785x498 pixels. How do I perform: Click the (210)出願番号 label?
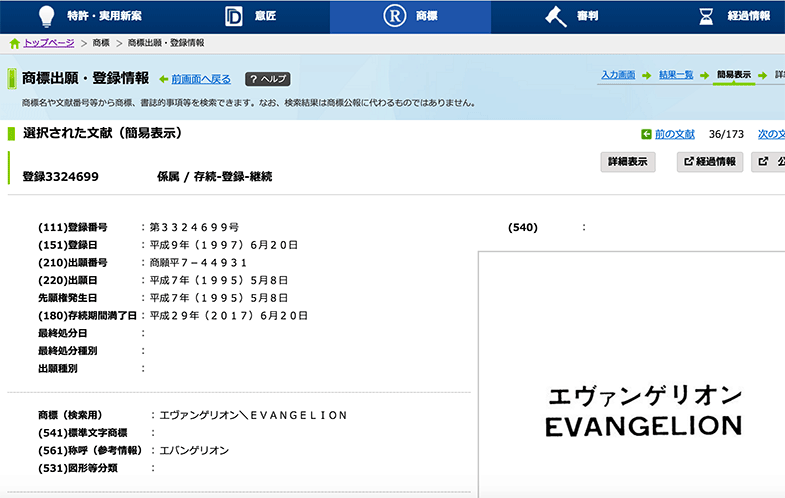pyautogui.click(x=73, y=263)
